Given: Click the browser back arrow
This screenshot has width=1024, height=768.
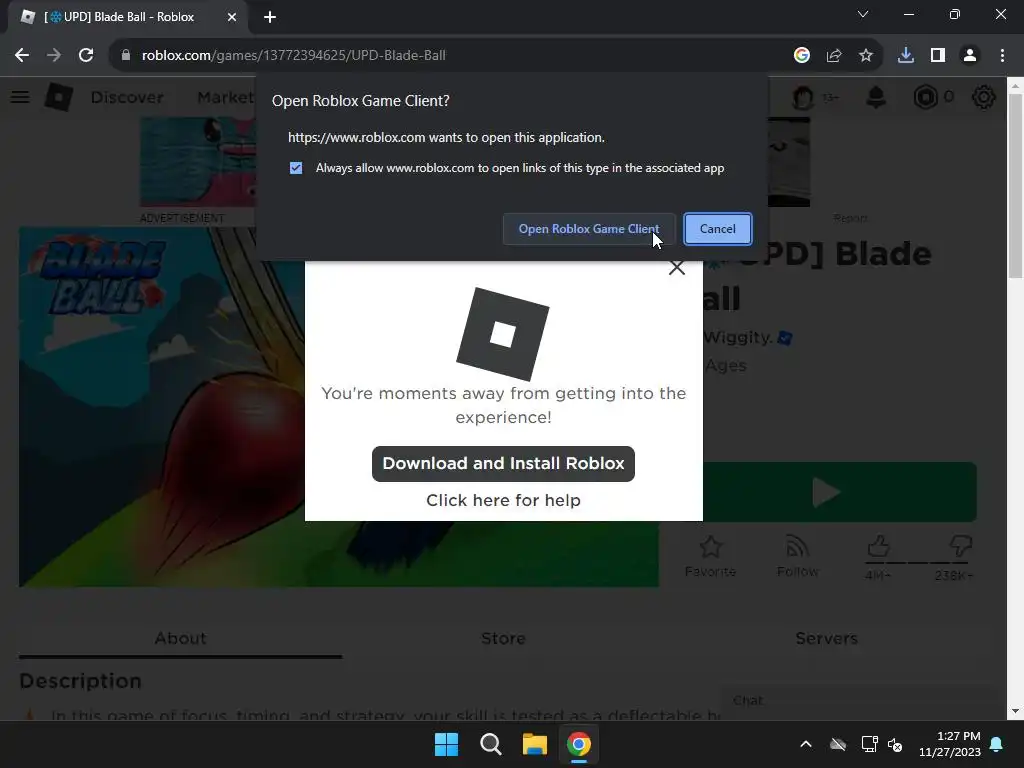Looking at the screenshot, I should pyautogui.click(x=22, y=56).
